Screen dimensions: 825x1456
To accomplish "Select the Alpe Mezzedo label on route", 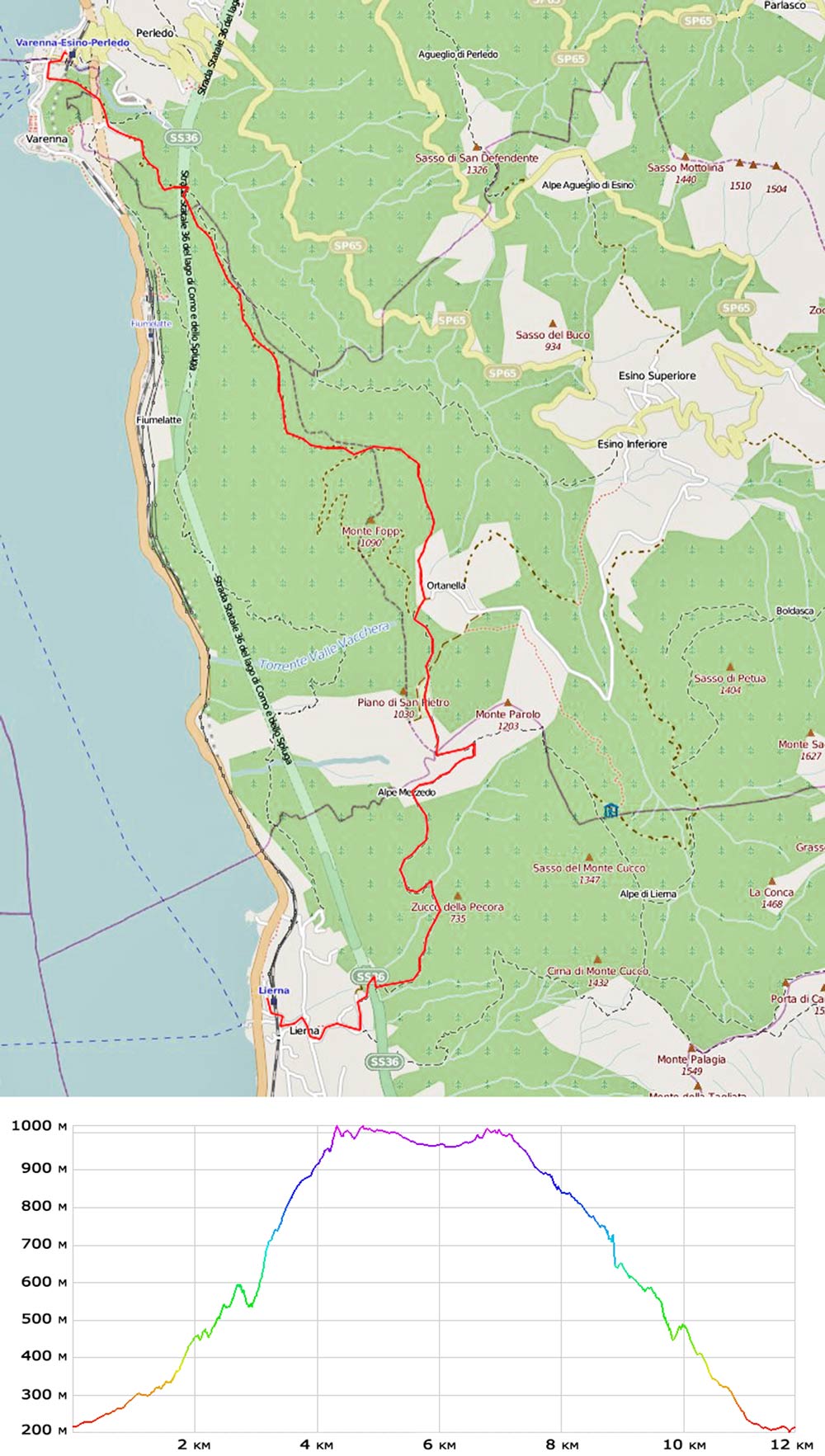I will click(x=407, y=792).
